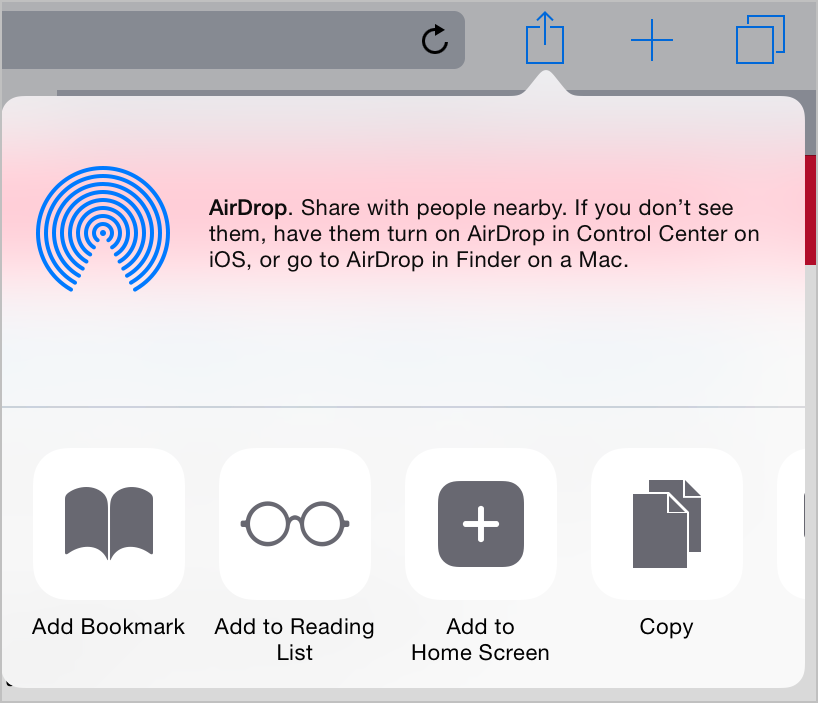Tap the "Add to Reading List" label

pyautogui.click(x=295, y=639)
